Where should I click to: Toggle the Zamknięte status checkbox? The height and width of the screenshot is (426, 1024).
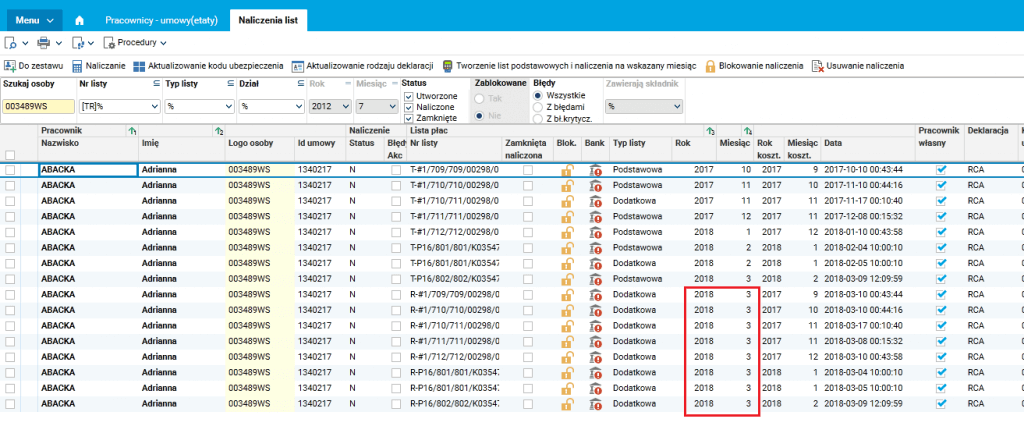pyautogui.click(x=409, y=118)
